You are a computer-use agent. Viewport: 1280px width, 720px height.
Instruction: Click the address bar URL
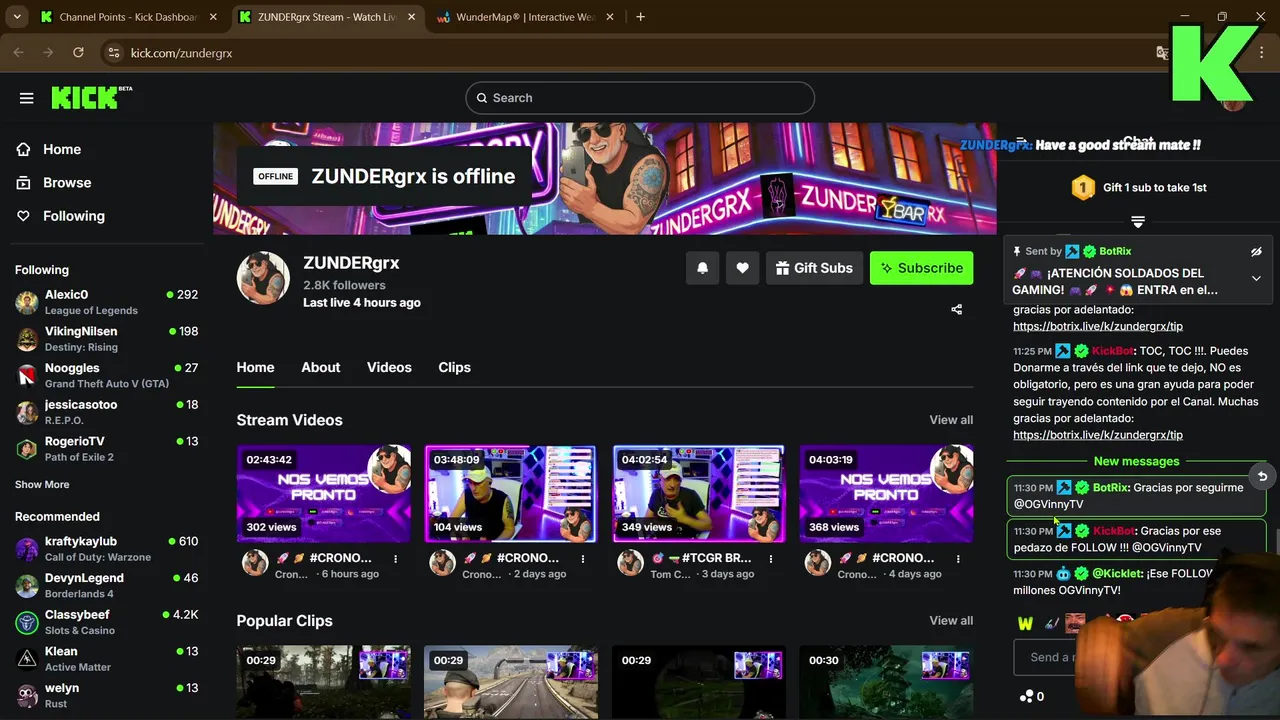[x=181, y=53]
